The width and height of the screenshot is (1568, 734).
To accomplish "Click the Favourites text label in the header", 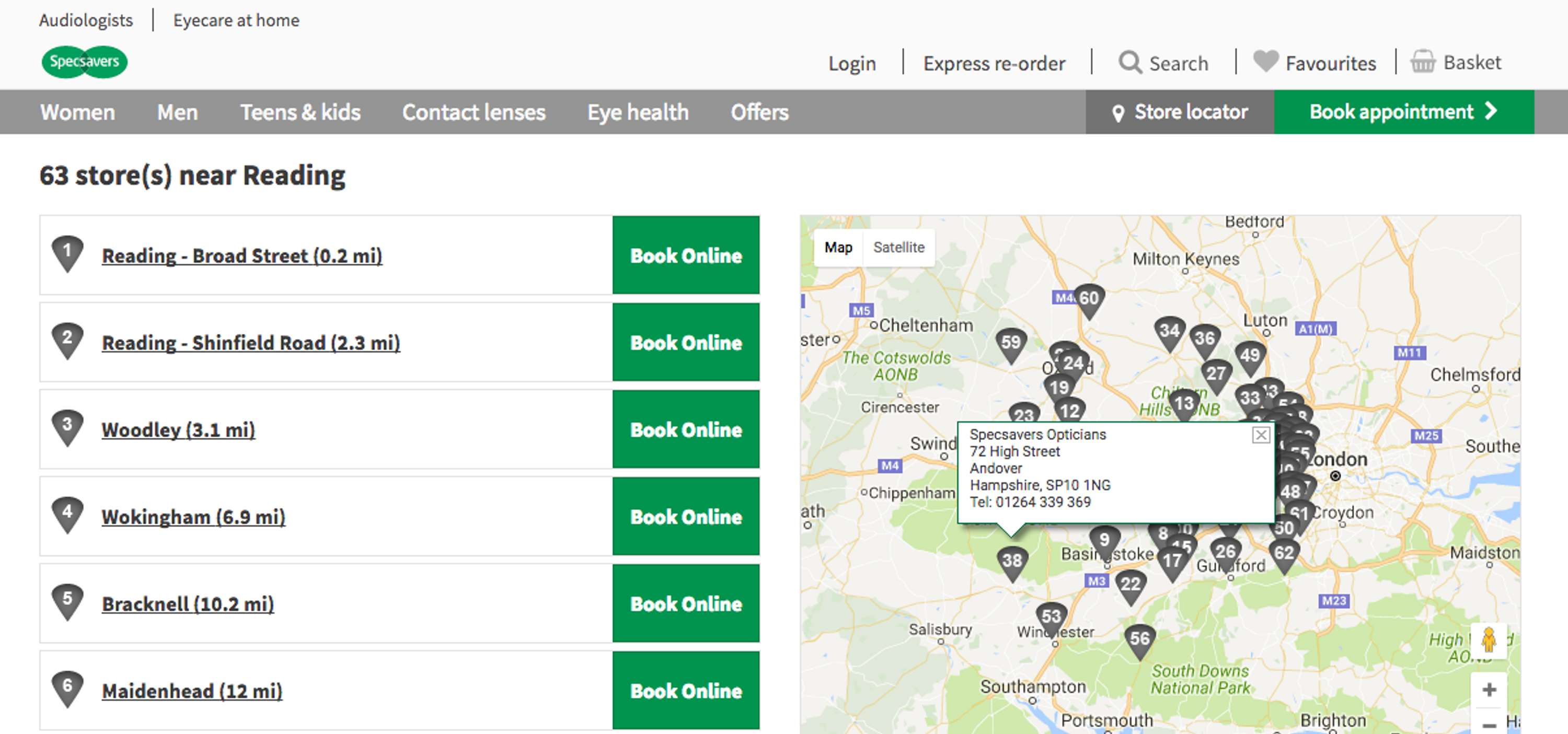I will (1331, 63).
